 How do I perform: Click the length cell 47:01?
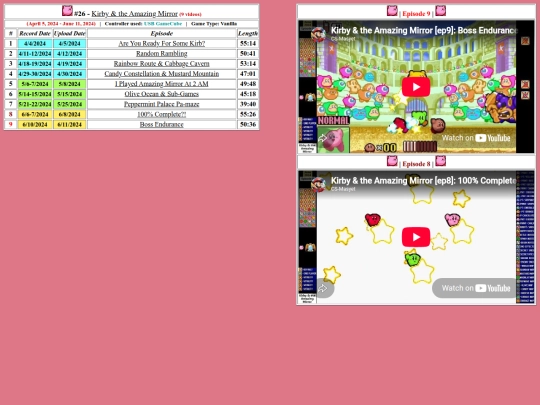[248, 74]
